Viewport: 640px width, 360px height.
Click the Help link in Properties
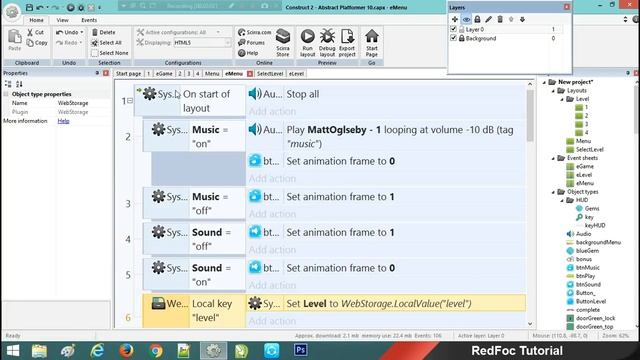(63, 121)
